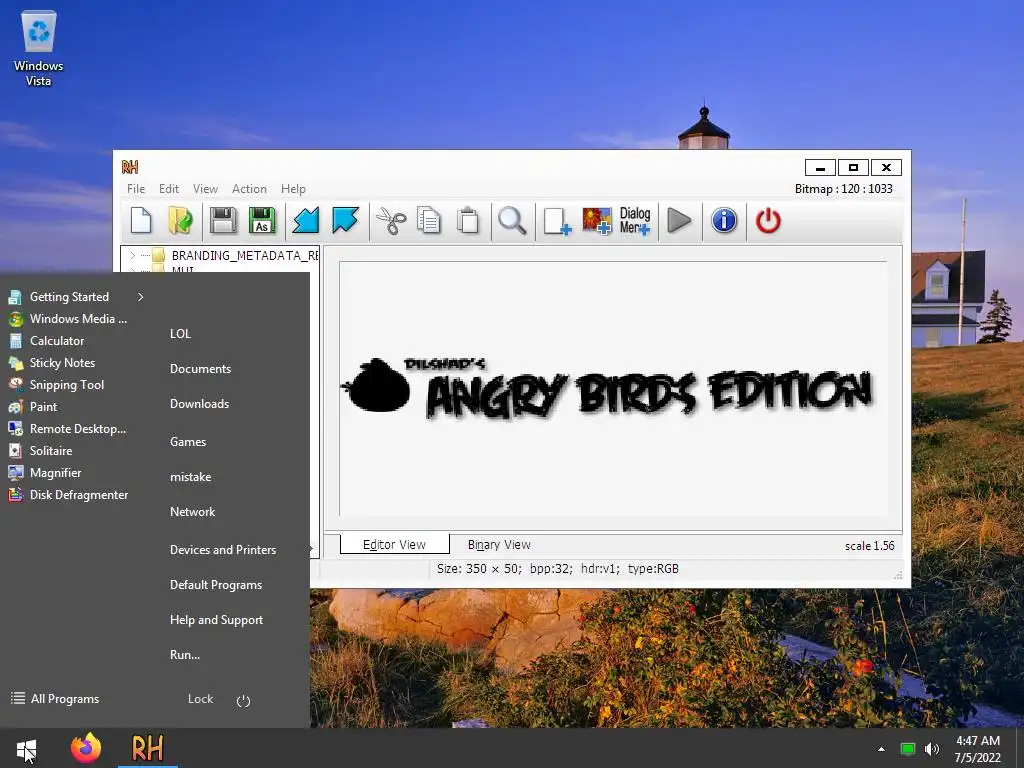Click the volume speaker tray icon
This screenshot has height=768, width=1024.
point(932,749)
